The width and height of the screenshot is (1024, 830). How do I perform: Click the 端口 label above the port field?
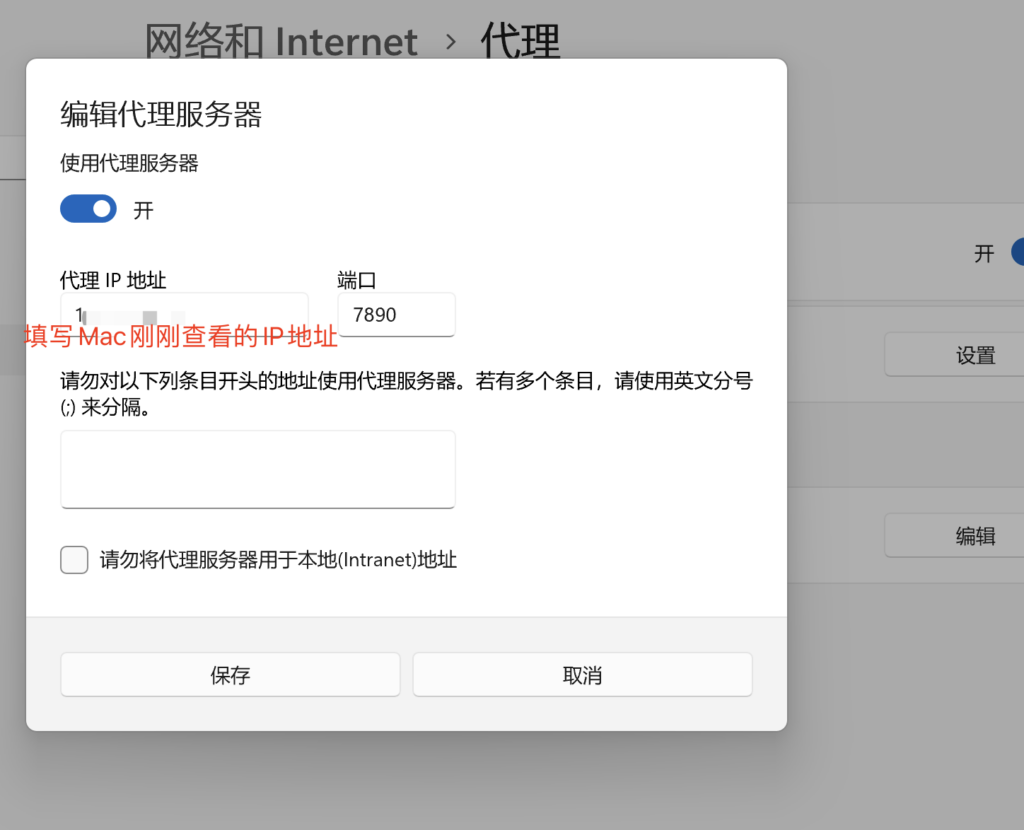coord(357,281)
